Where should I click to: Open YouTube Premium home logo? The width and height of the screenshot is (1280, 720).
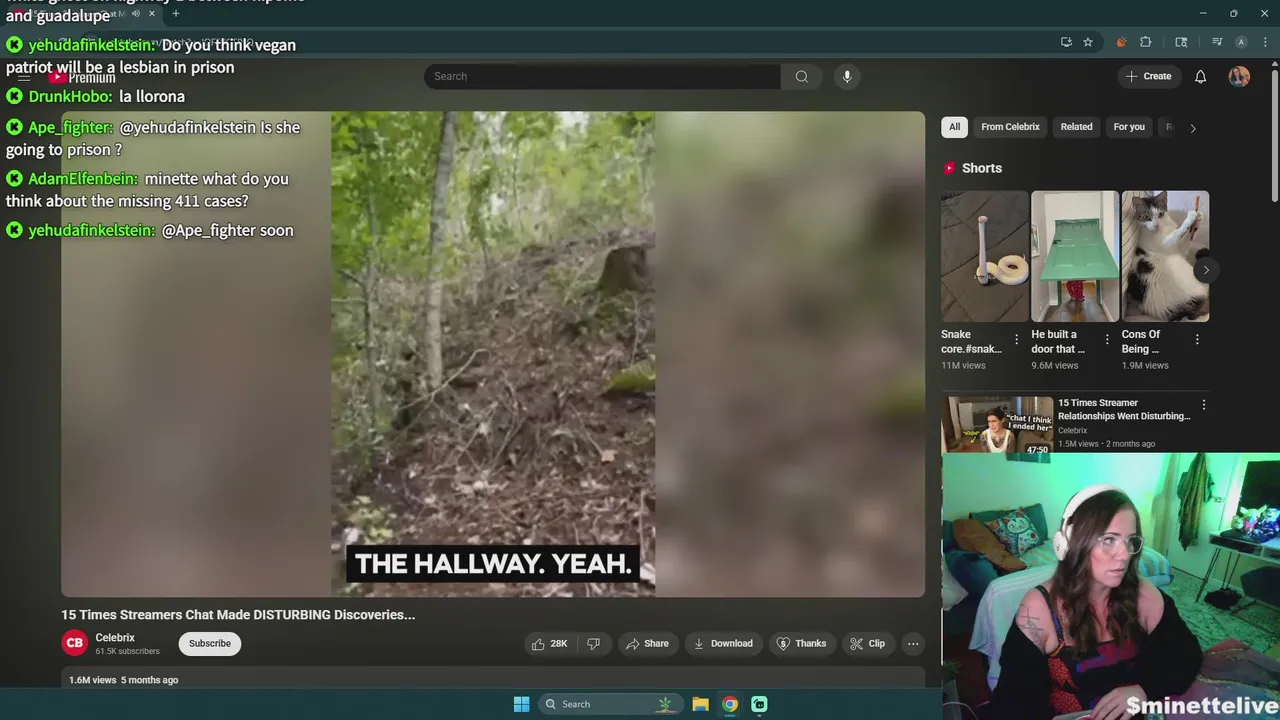pyautogui.click(x=82, y=77)
